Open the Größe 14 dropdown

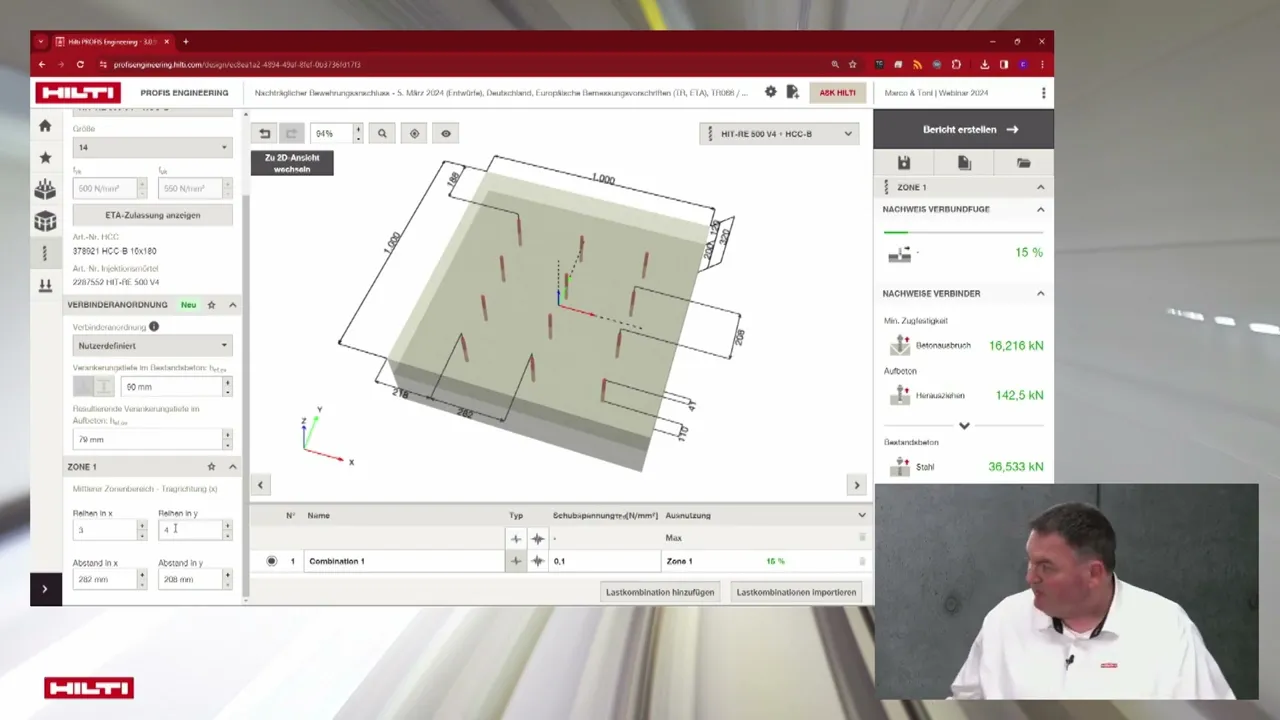click(x=152, y=147)
